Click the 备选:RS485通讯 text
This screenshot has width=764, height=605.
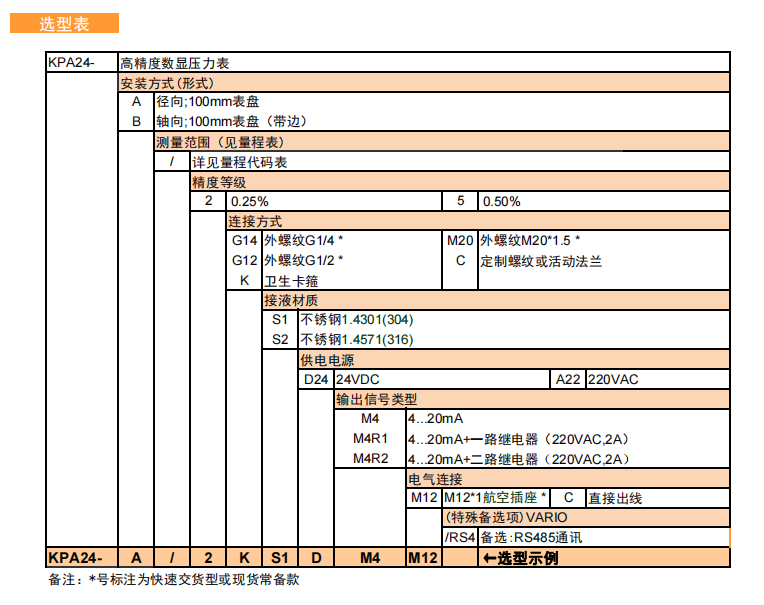[531, 538]
